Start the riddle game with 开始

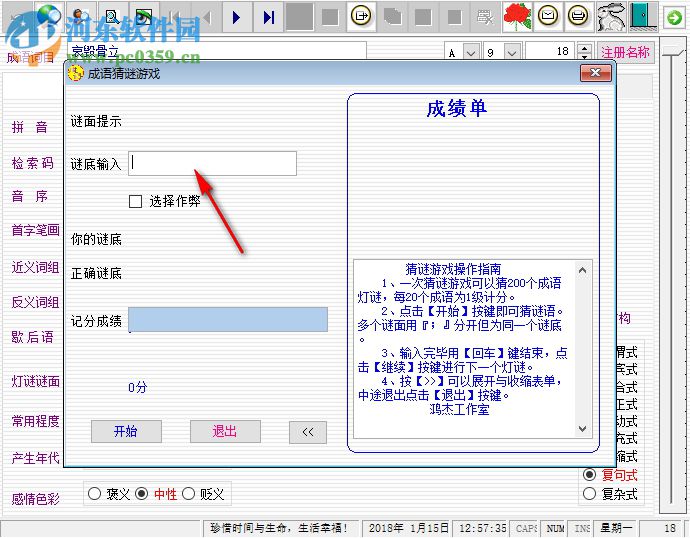126,432
